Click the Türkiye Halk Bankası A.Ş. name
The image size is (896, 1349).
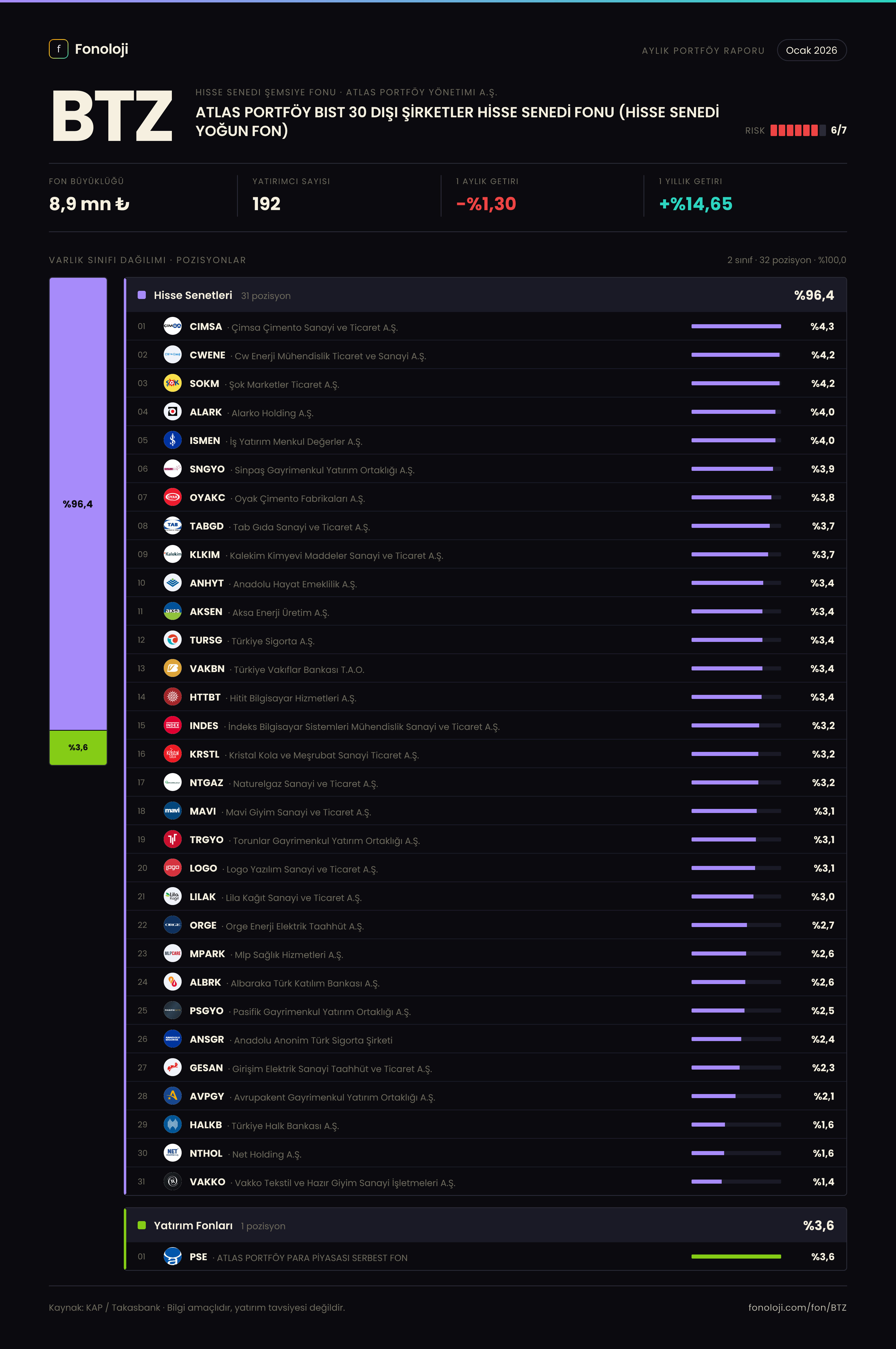click(285, 1126)
